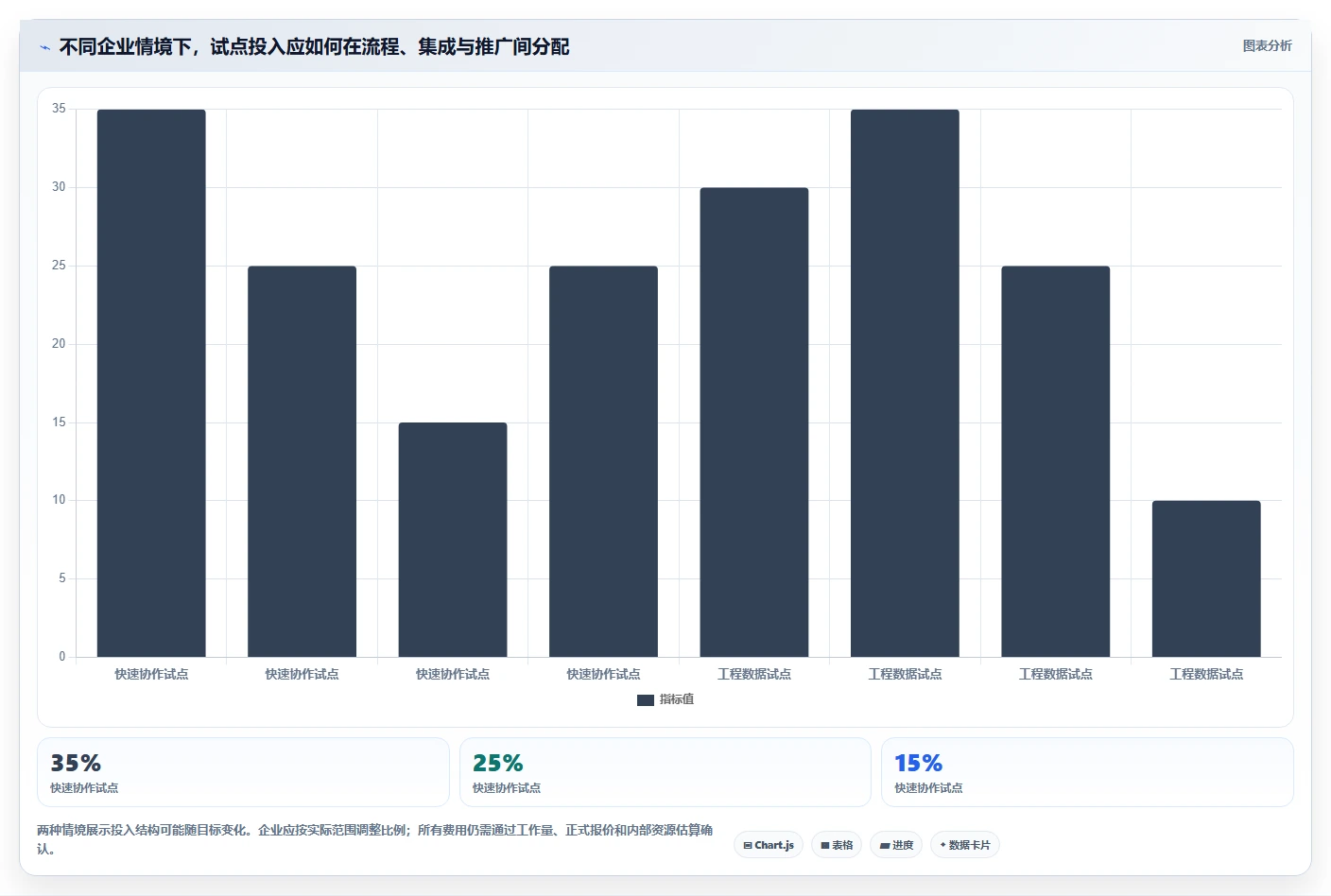Click the square icon in the 表格 chip
The width and height of the screenshot is (1331, 896).
pos(825,846)
